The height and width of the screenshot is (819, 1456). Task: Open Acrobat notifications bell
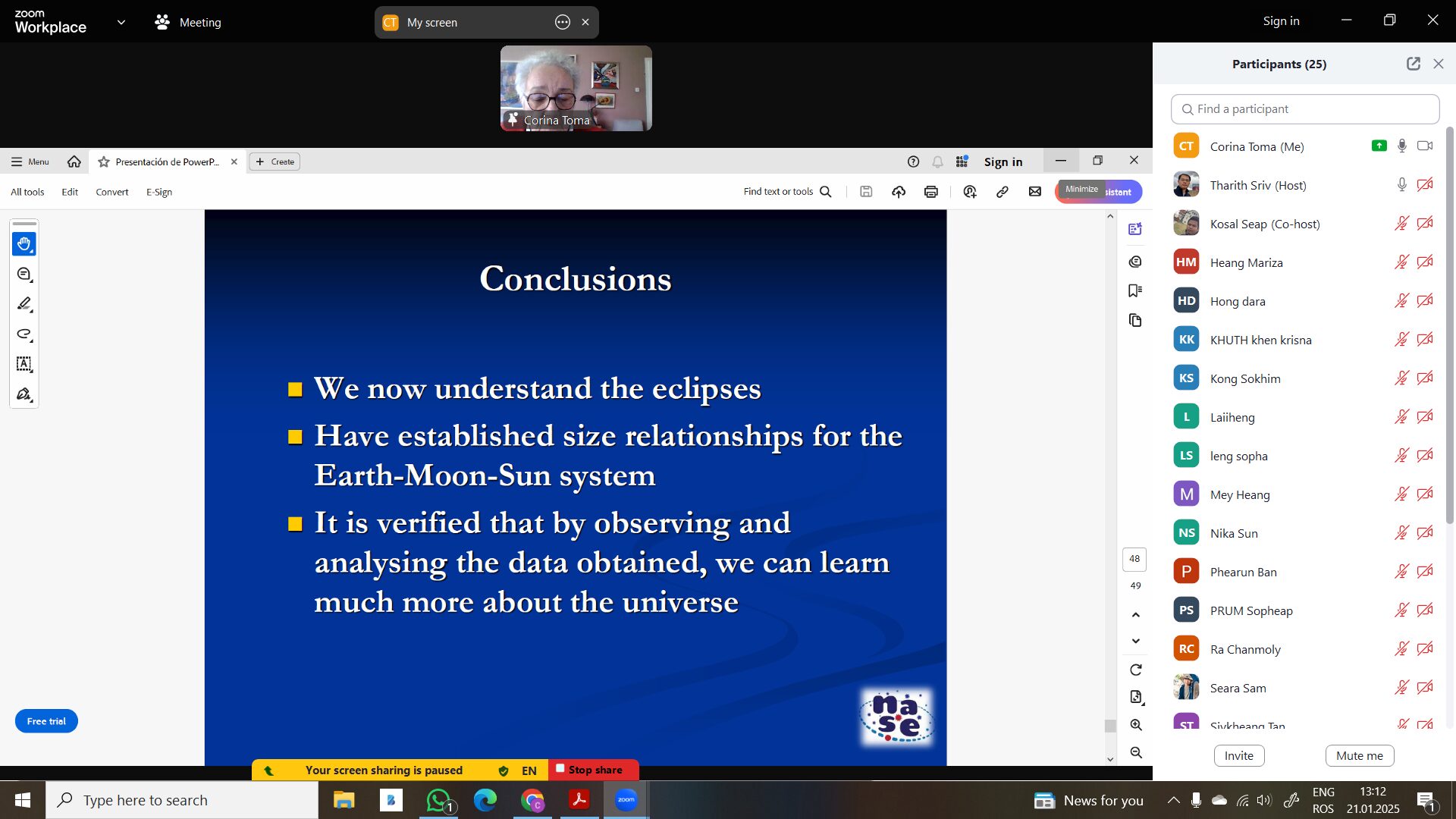coord(937,162)
